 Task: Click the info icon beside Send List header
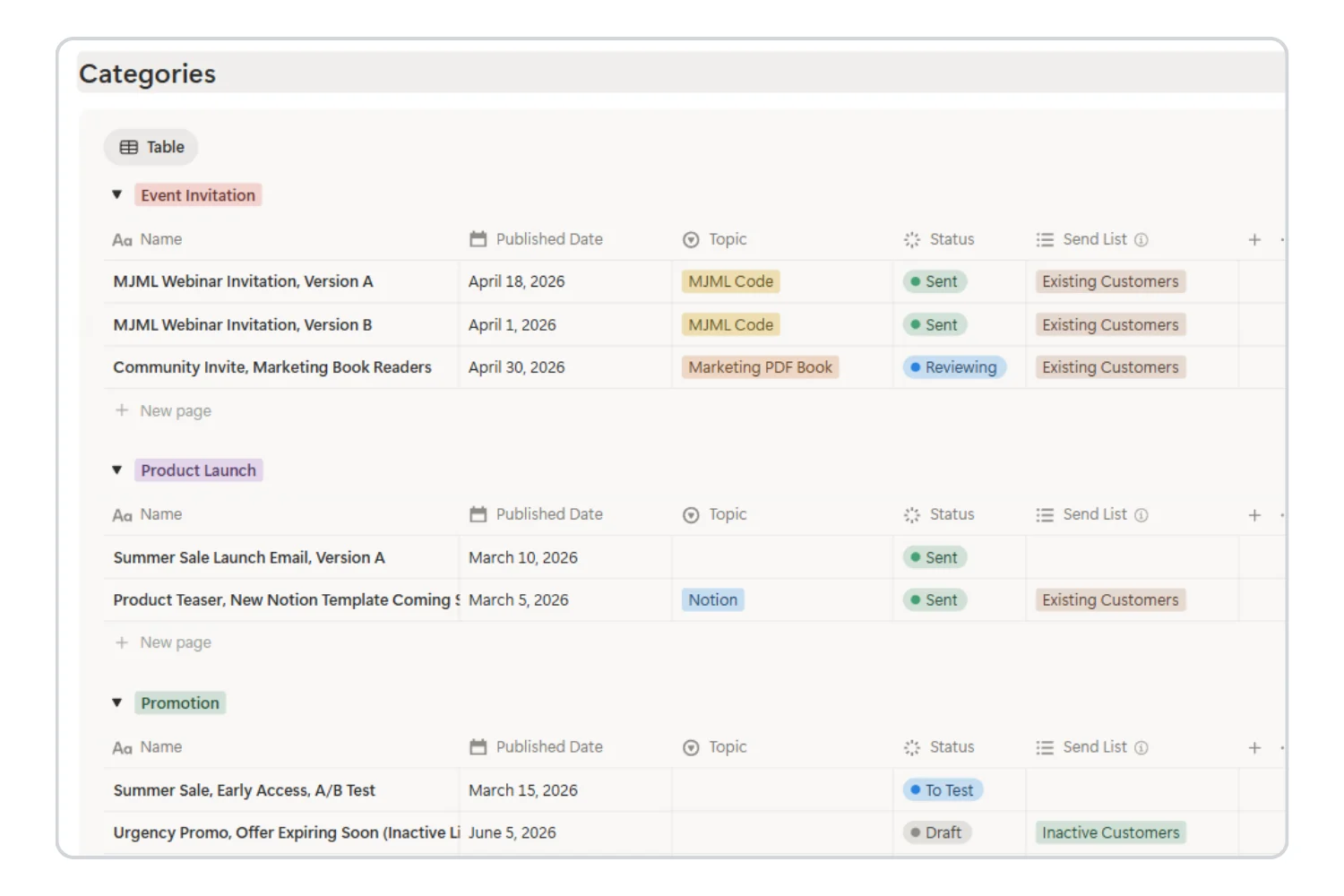(x=1141, y=239)
